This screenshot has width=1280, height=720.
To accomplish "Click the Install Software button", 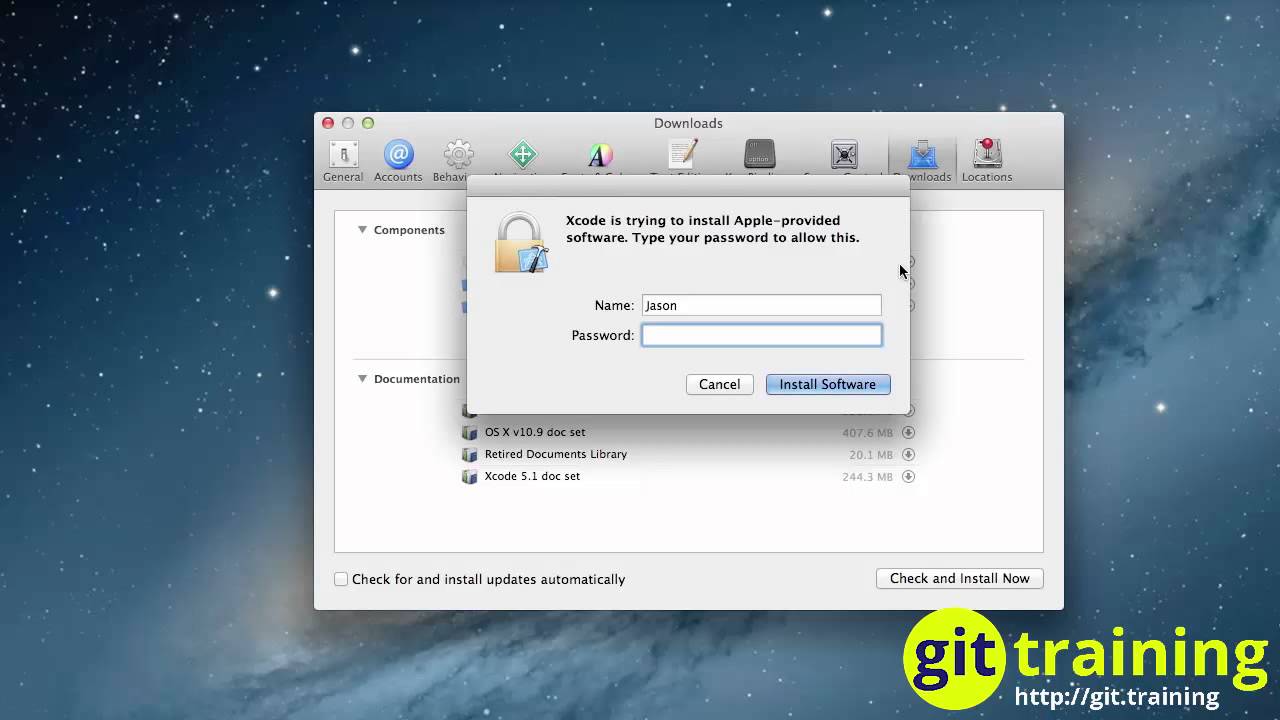I will (x=828, y=384).
